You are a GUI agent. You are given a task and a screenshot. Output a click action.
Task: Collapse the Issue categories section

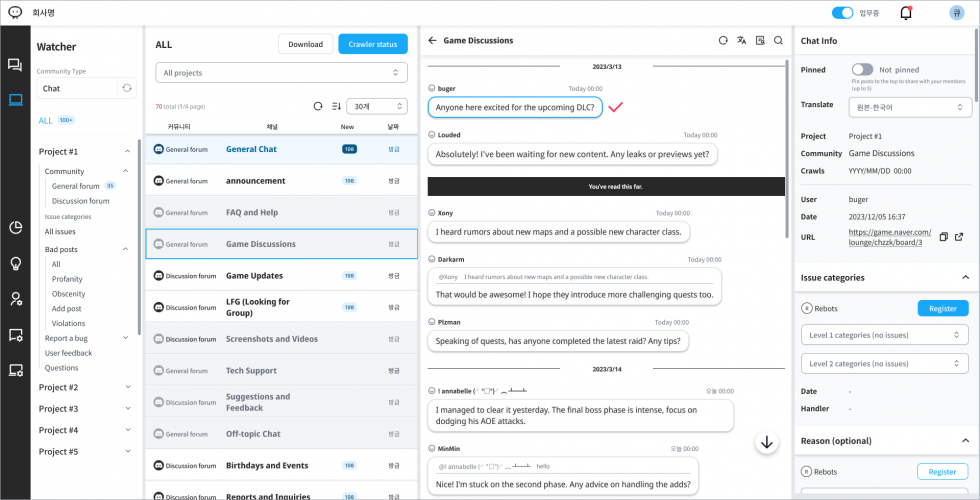[965, 278]
